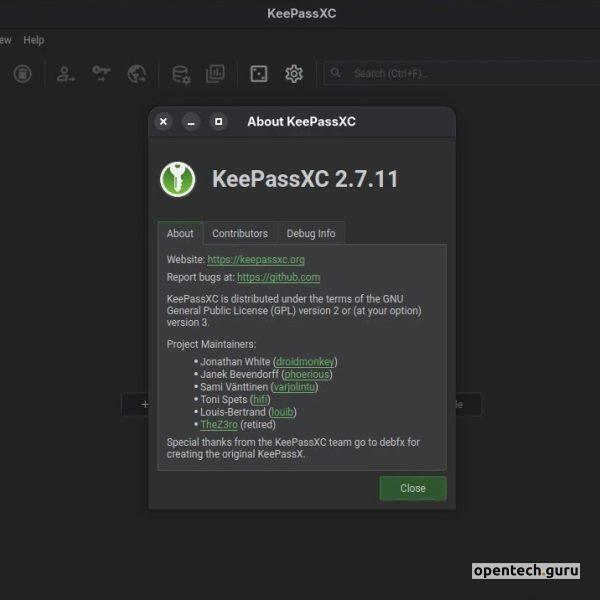Screen dimensions: 600x600
Task: Open the TheZ3ro retired maintainer link
Action: (219, 424)
